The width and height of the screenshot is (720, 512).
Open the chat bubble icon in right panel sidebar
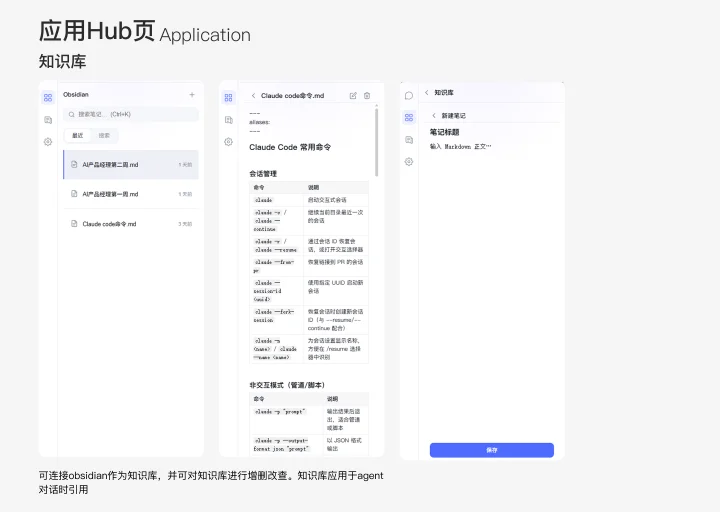pyautogui.click(x=409, y=96)
